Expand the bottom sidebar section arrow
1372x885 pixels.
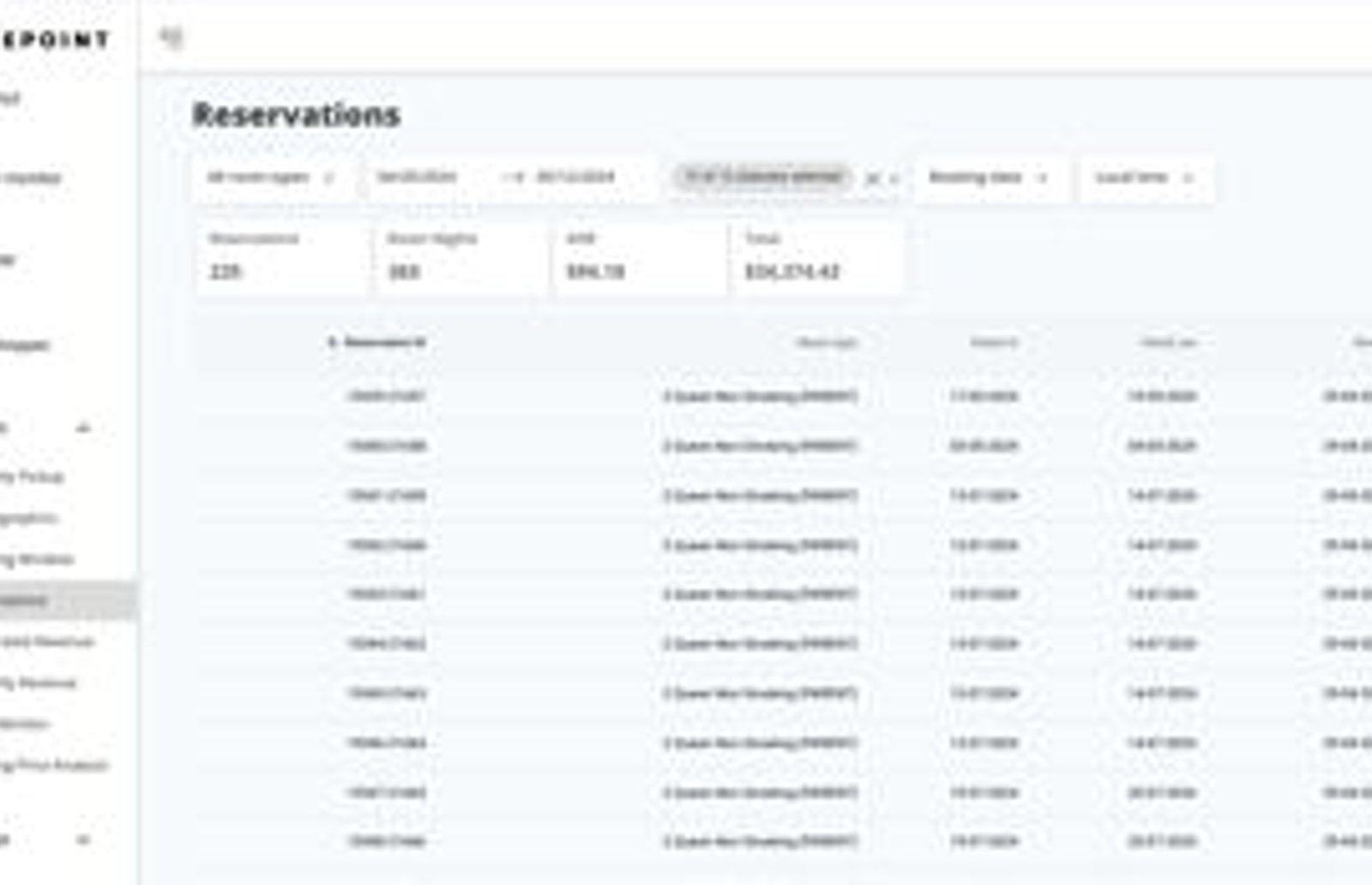[x=84, y=840]
